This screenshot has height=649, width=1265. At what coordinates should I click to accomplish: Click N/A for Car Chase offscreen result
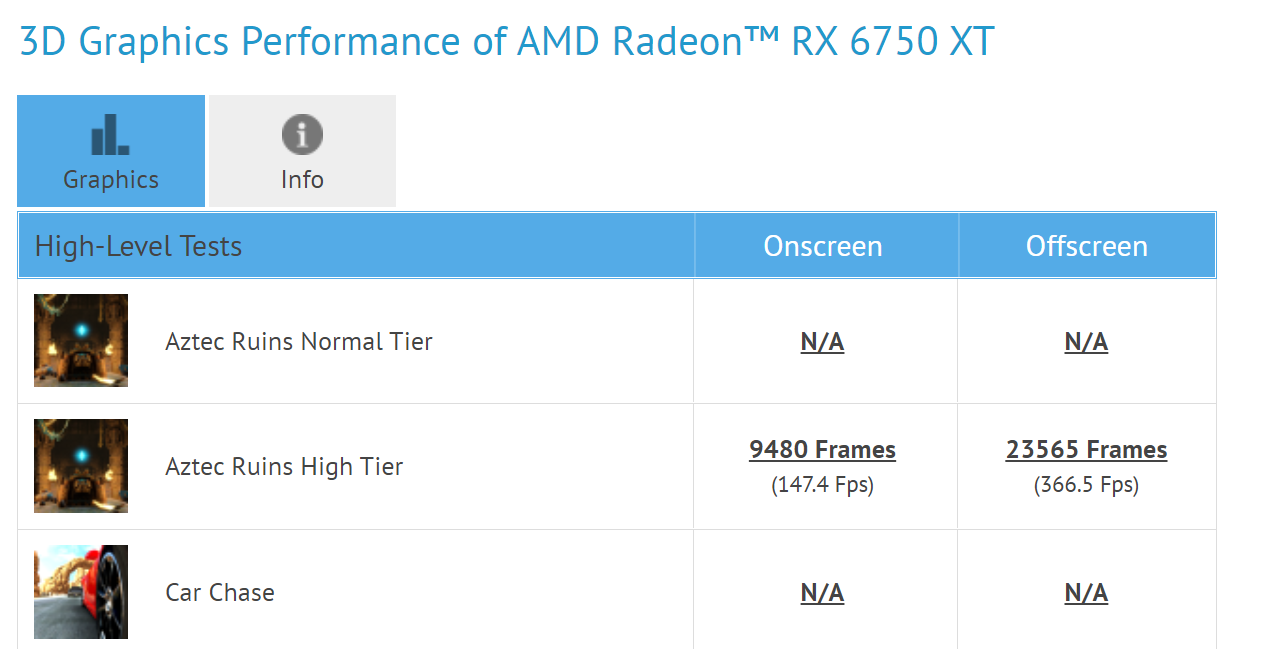click(1086, 592)
